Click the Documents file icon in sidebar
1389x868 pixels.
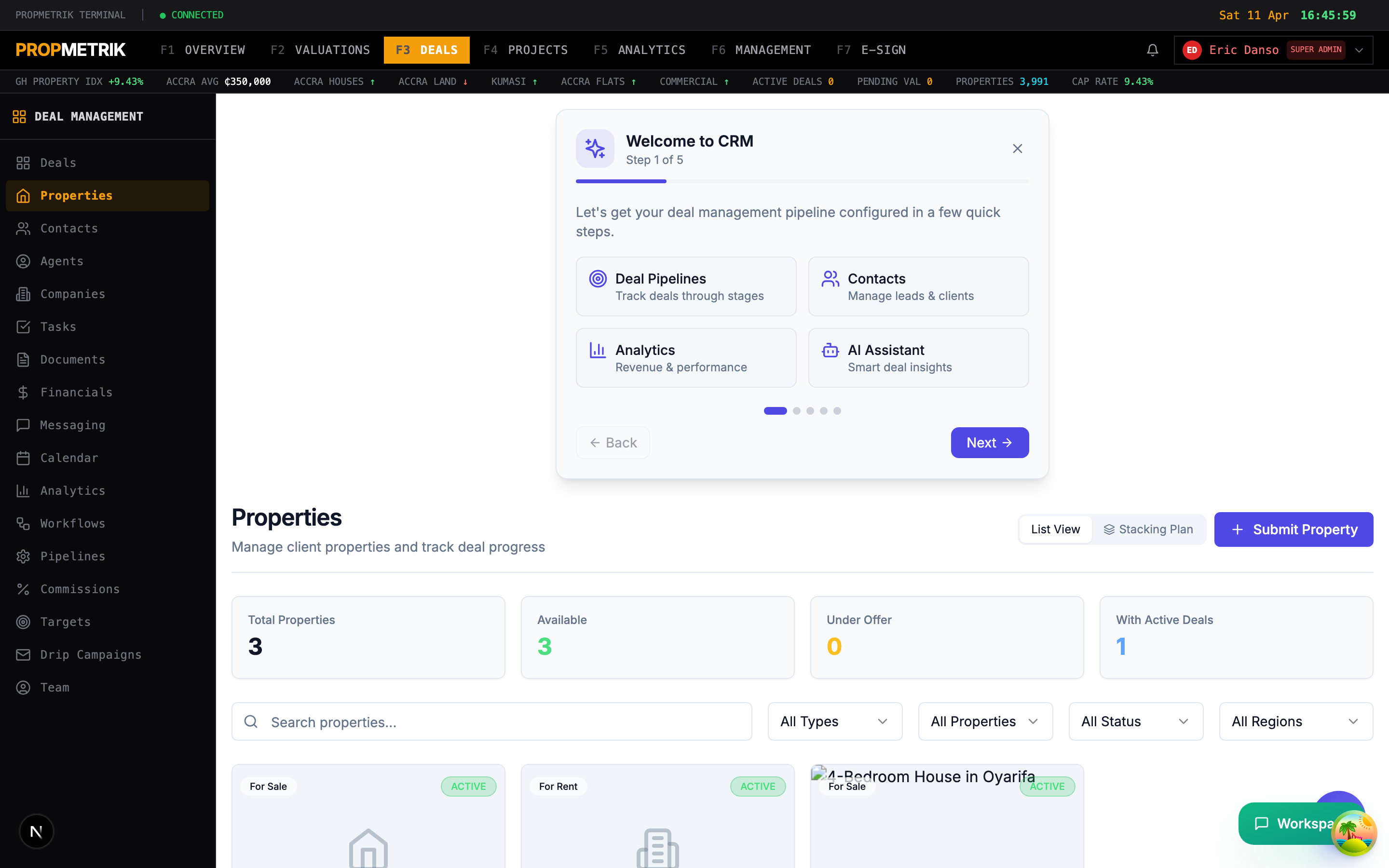point(23,359)
